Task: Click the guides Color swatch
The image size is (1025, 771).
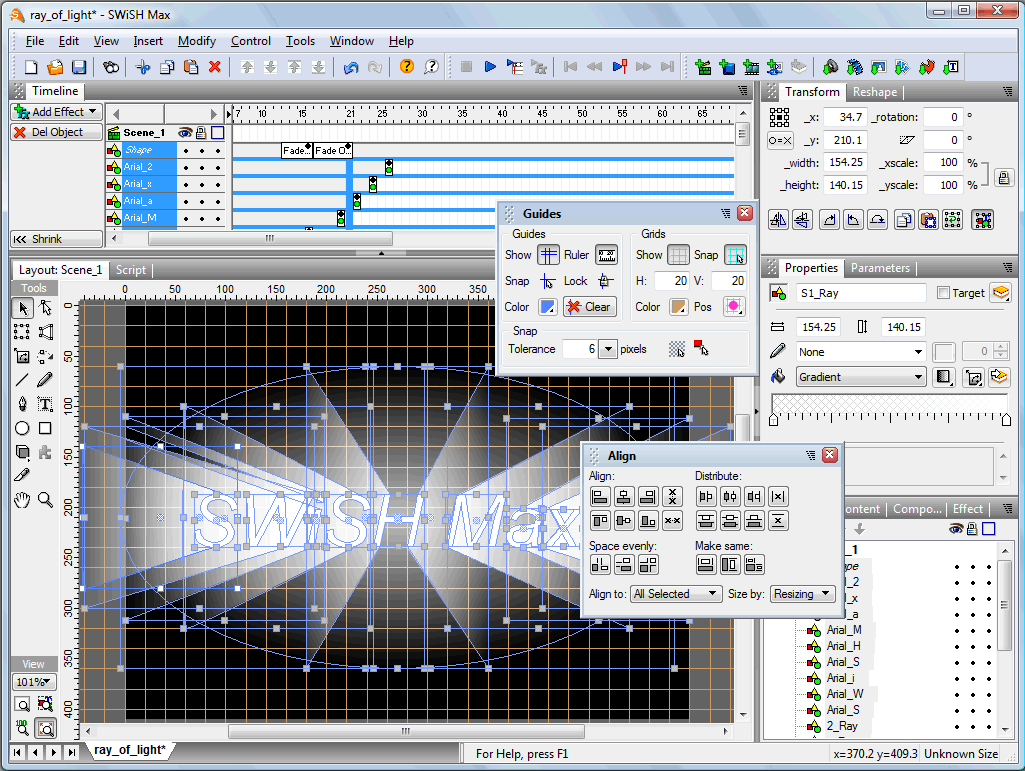Action: tap(548, 307)
